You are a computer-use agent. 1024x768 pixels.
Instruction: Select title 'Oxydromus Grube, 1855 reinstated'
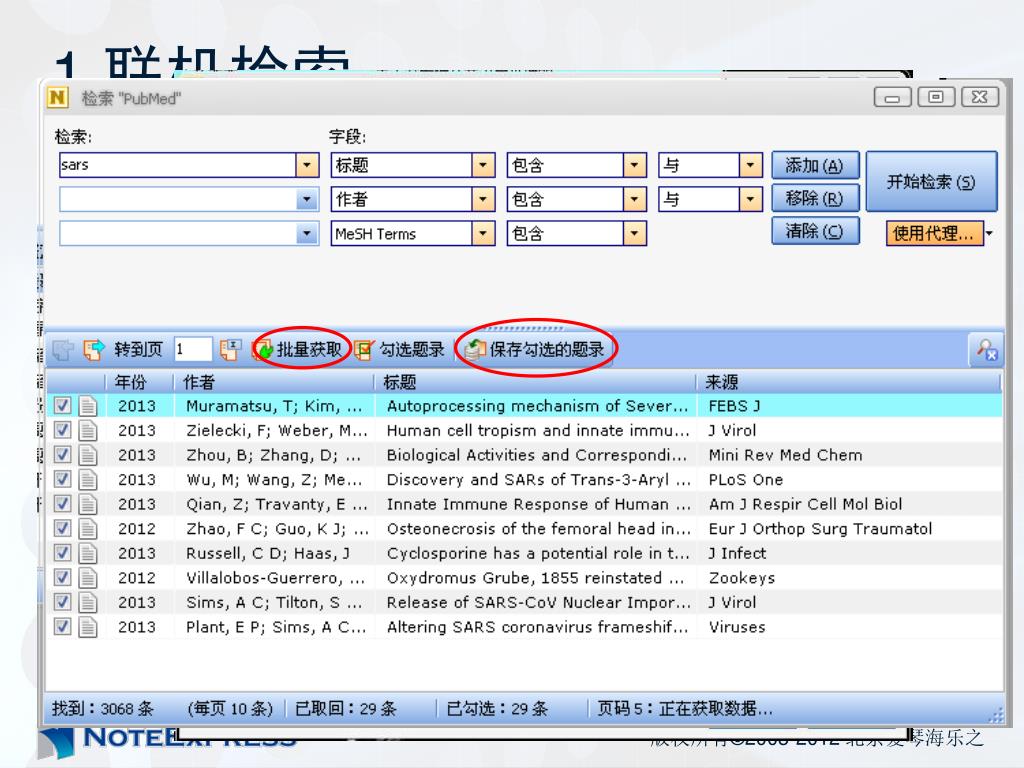(x=535, y=578)
